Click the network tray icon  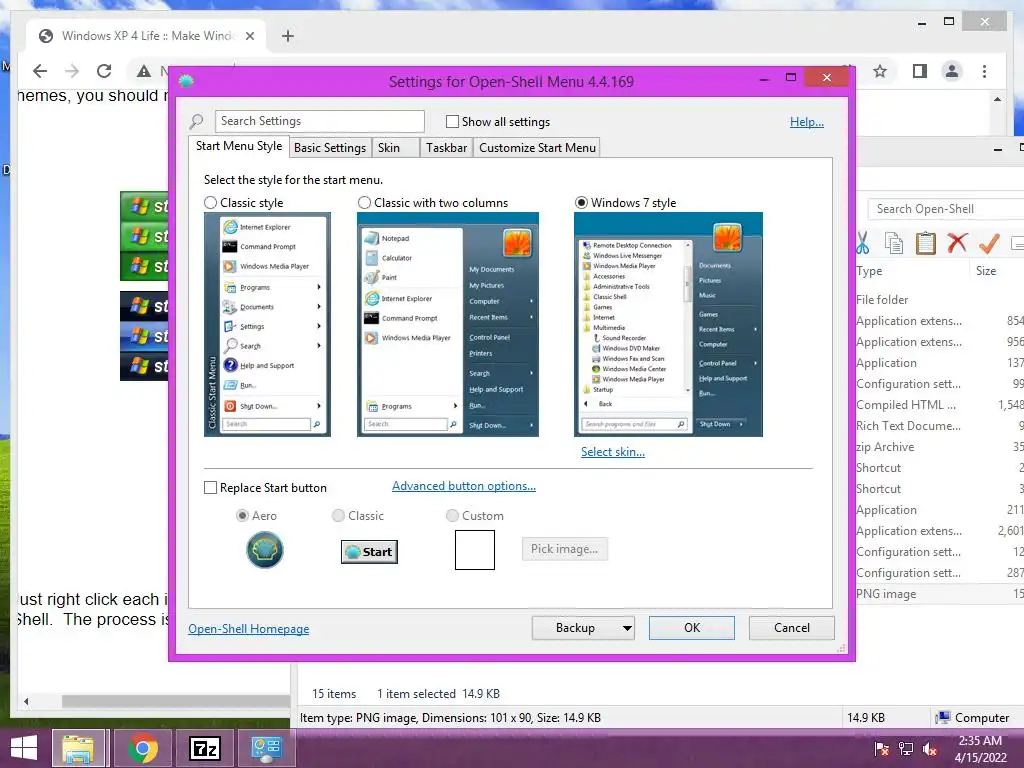point(906,750)
